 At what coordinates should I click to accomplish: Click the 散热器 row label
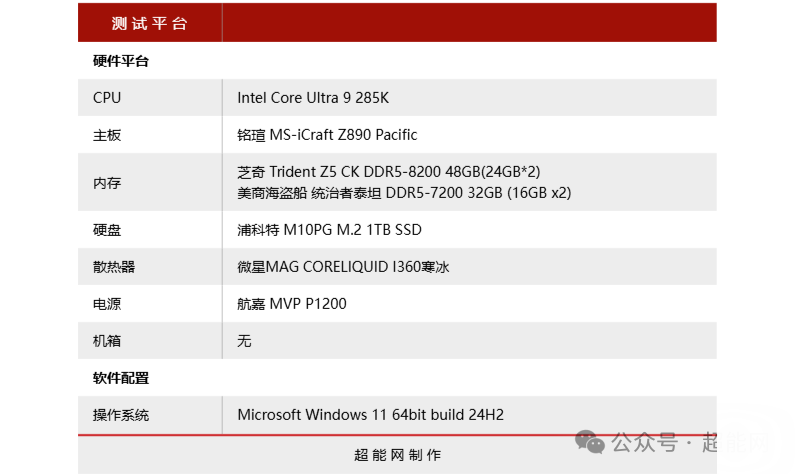click(x=114, y=267)
